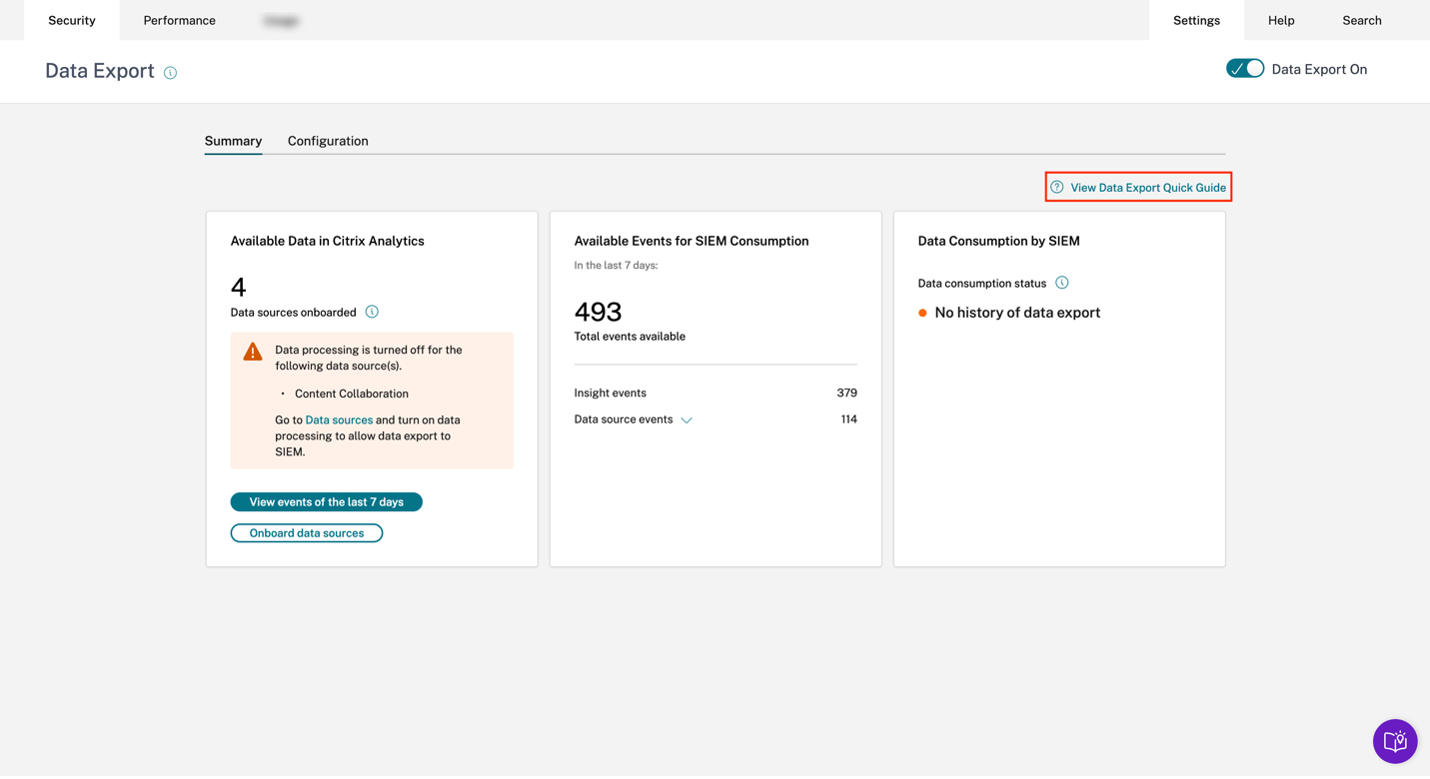The height and width of the screenshot is (779, 1430).
Task: Open the Security tab
Action: tap(72, 20)
